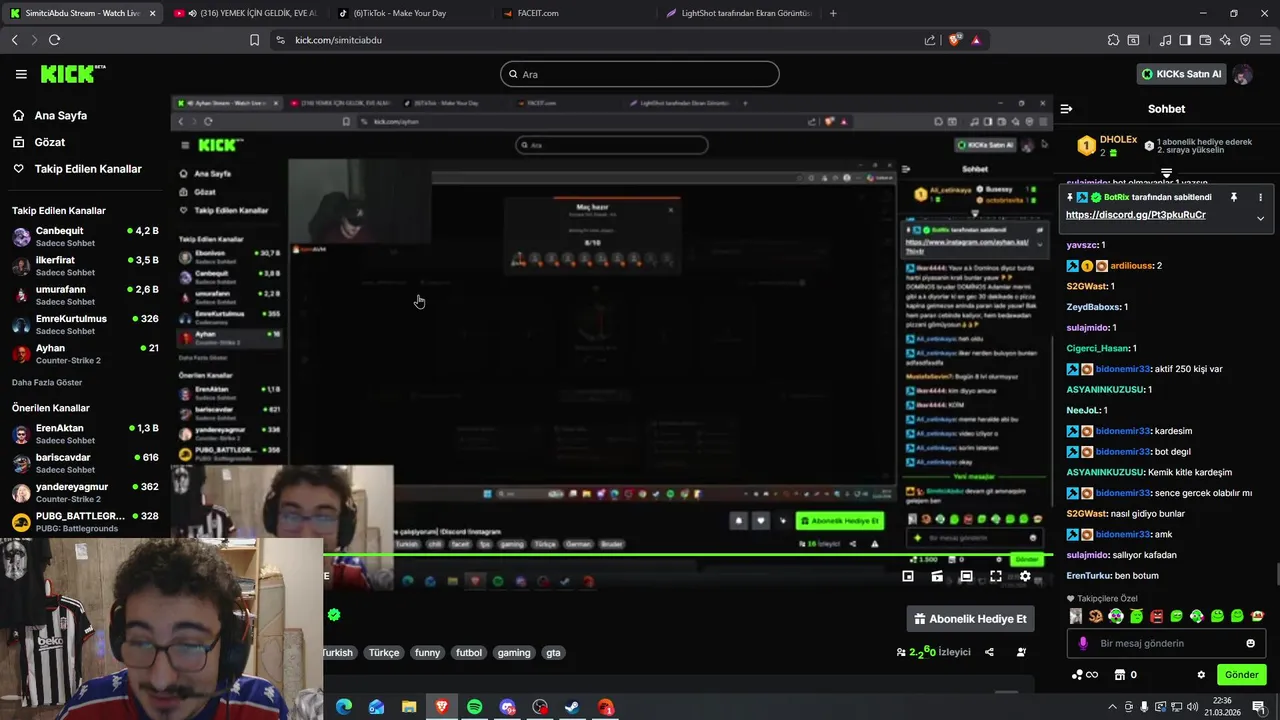Open Canbequit channel in sidebar
Image resolution: width=1280 pixels, height=720 pixels.
pyautogui.click(x=84, y=237)
